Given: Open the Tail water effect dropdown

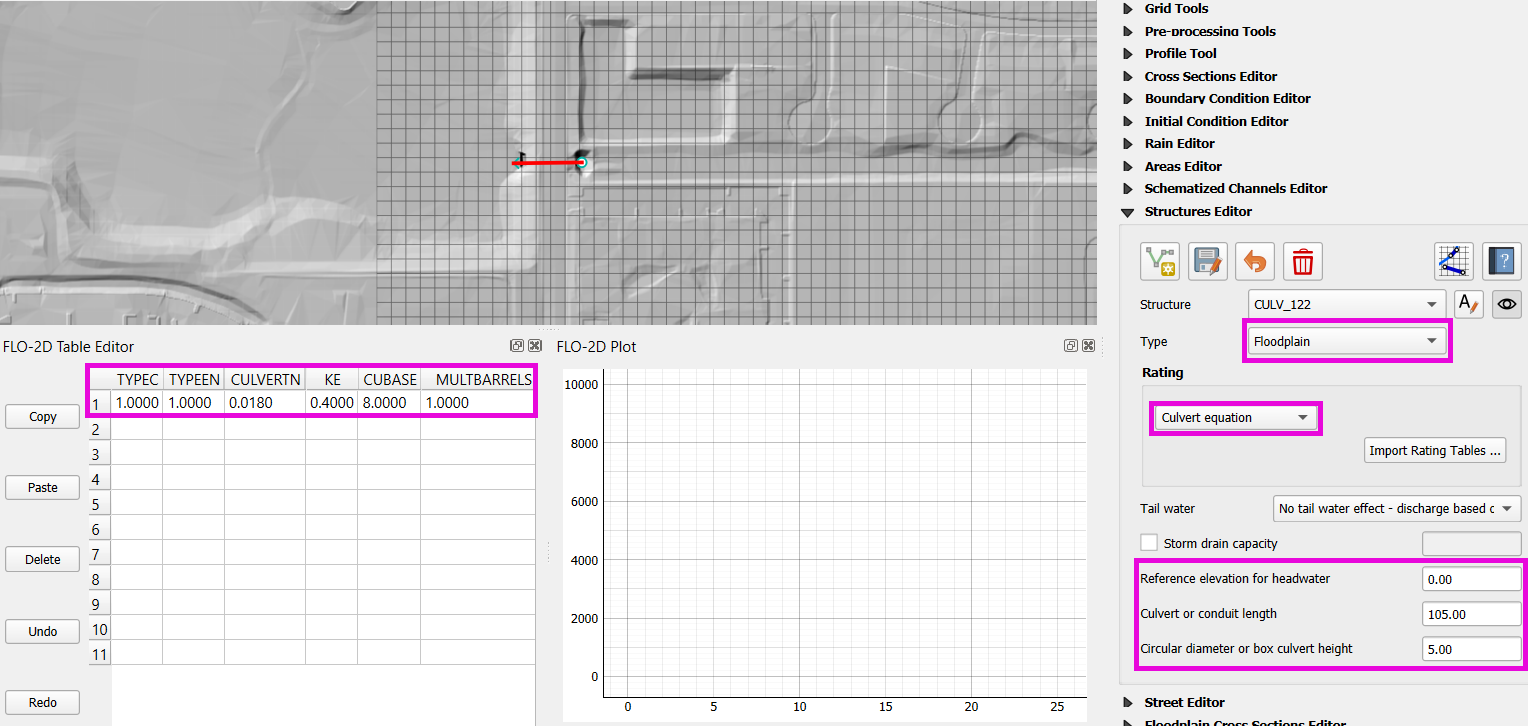Looking at the screenshot, I should coord(1397,509).
